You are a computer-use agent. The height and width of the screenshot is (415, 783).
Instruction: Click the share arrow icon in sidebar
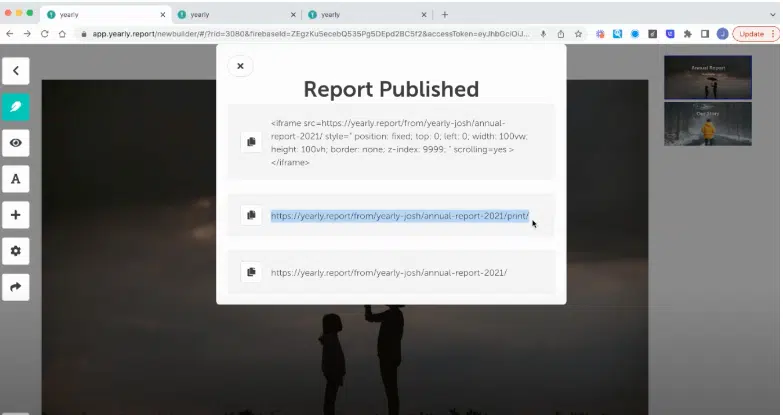(x=16, y=287)
